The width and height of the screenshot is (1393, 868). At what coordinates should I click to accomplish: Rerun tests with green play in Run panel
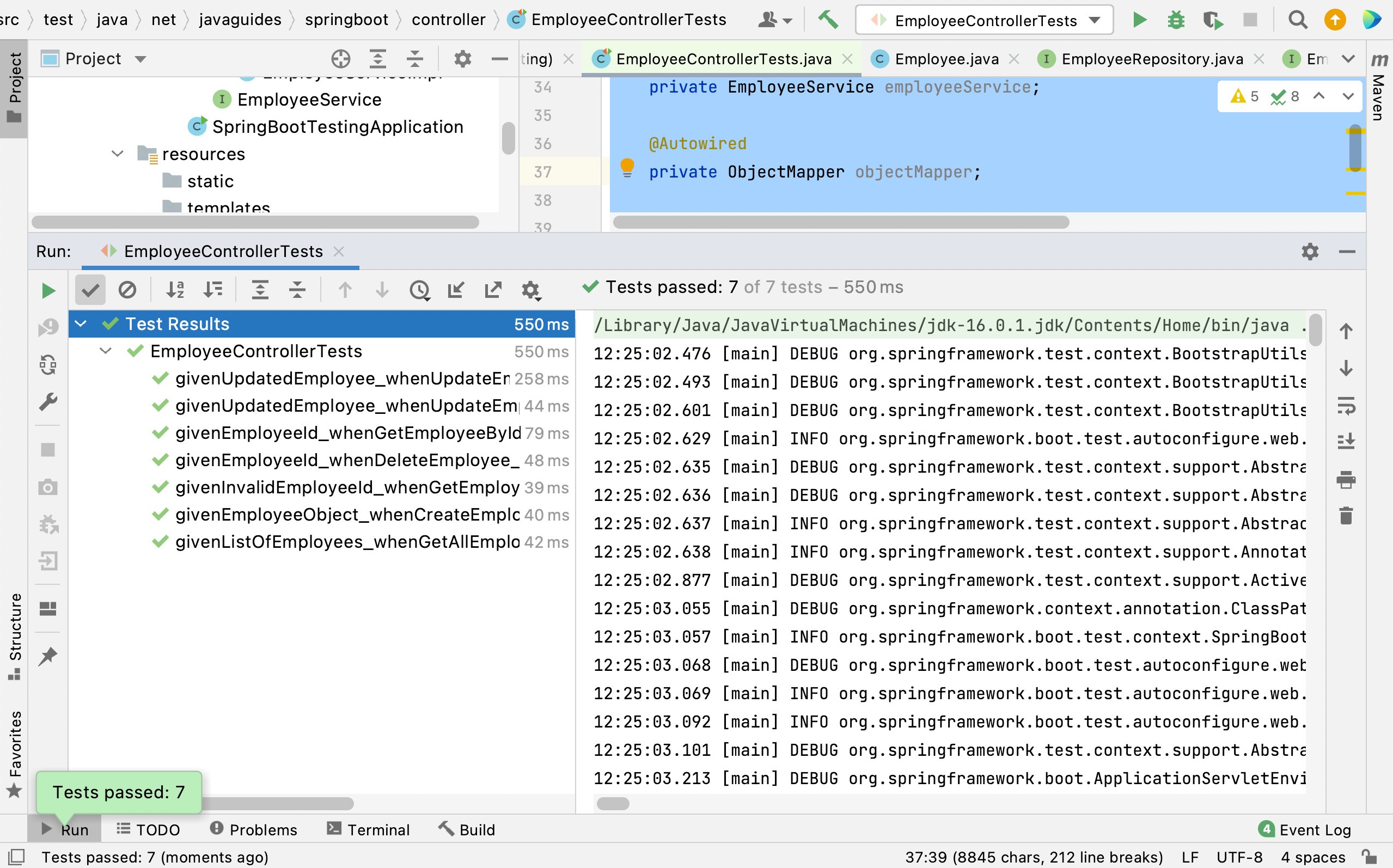tap(48, 290)
